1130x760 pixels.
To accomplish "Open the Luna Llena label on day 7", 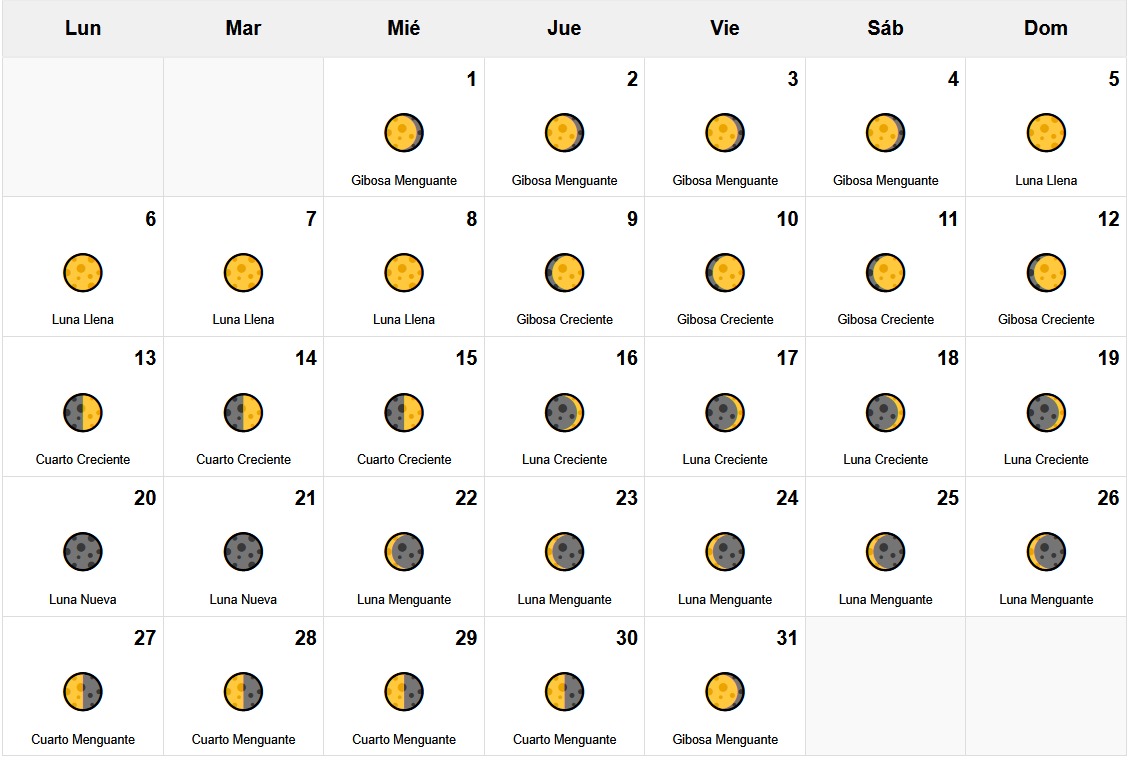I will pyautogui.click(x=244, y=320).
